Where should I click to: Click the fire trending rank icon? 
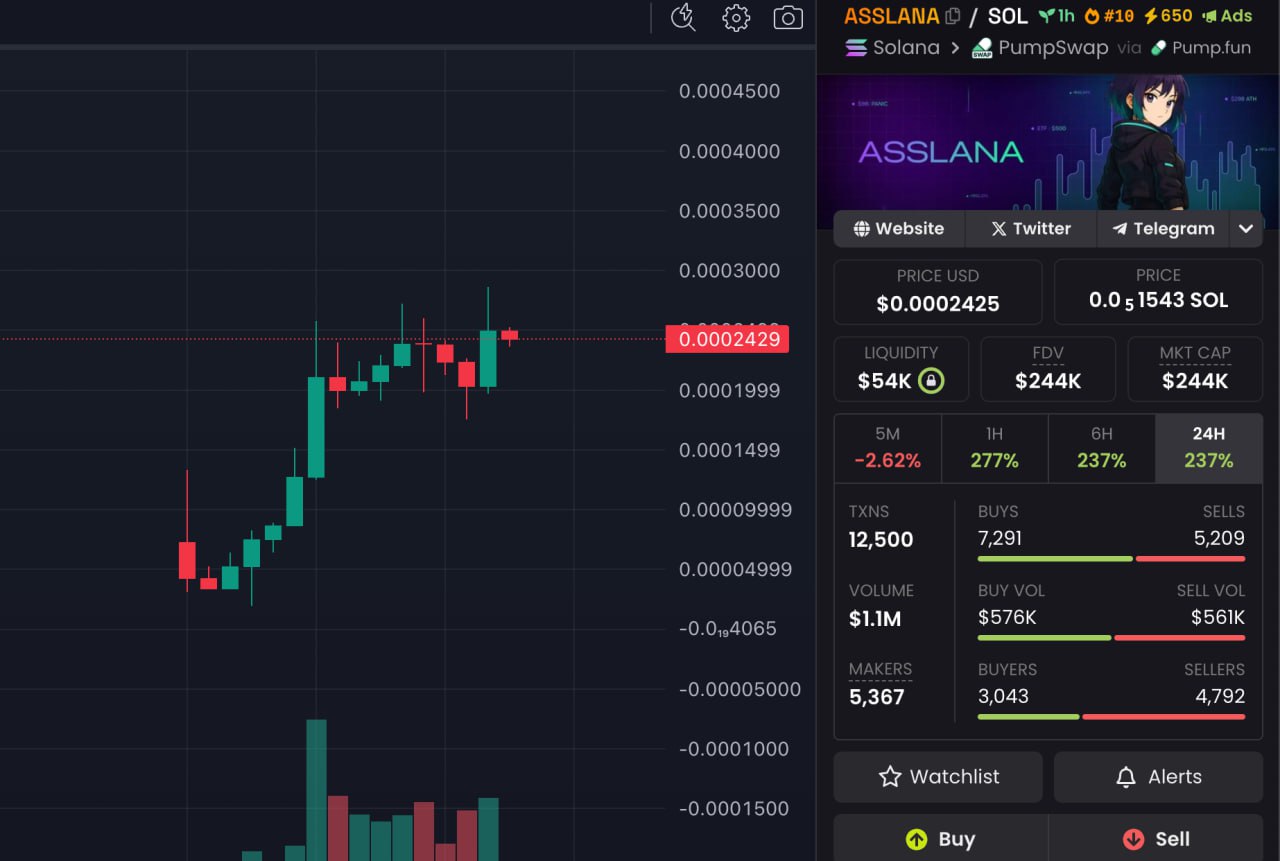click(1092, 16)
